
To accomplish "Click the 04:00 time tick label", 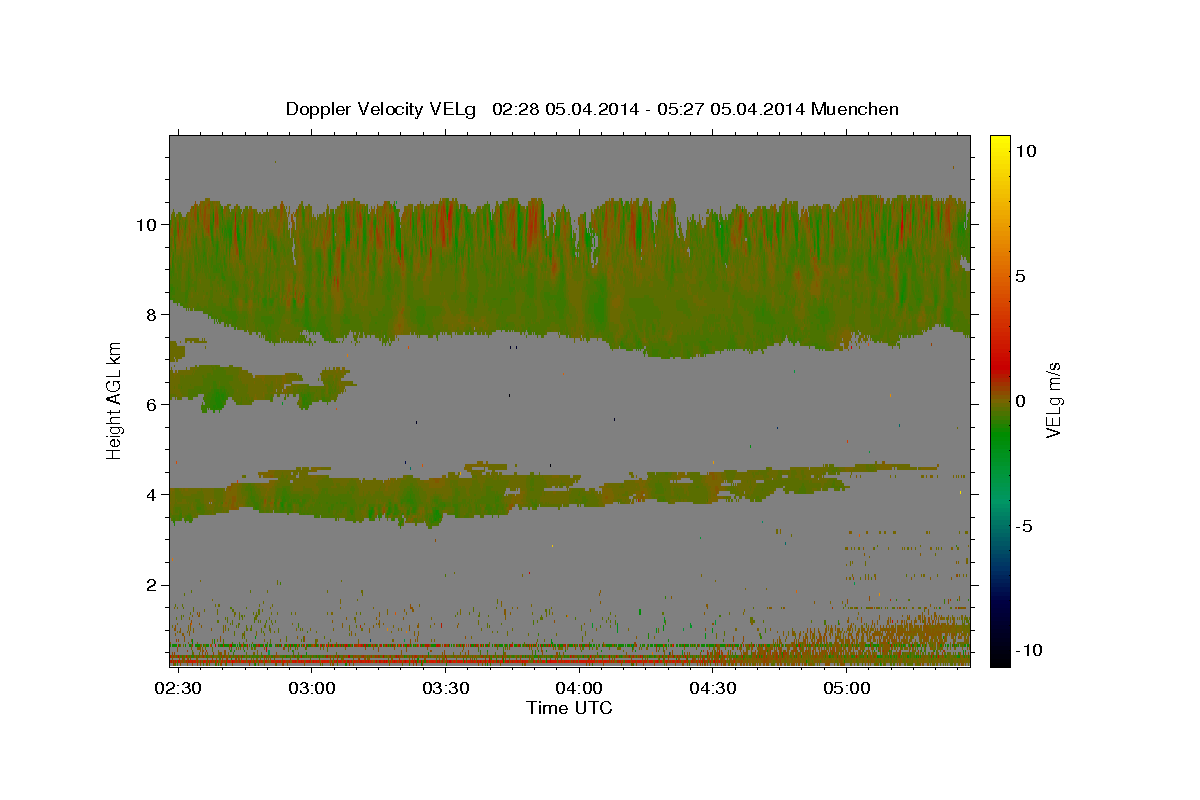I will tap(579, 688).
